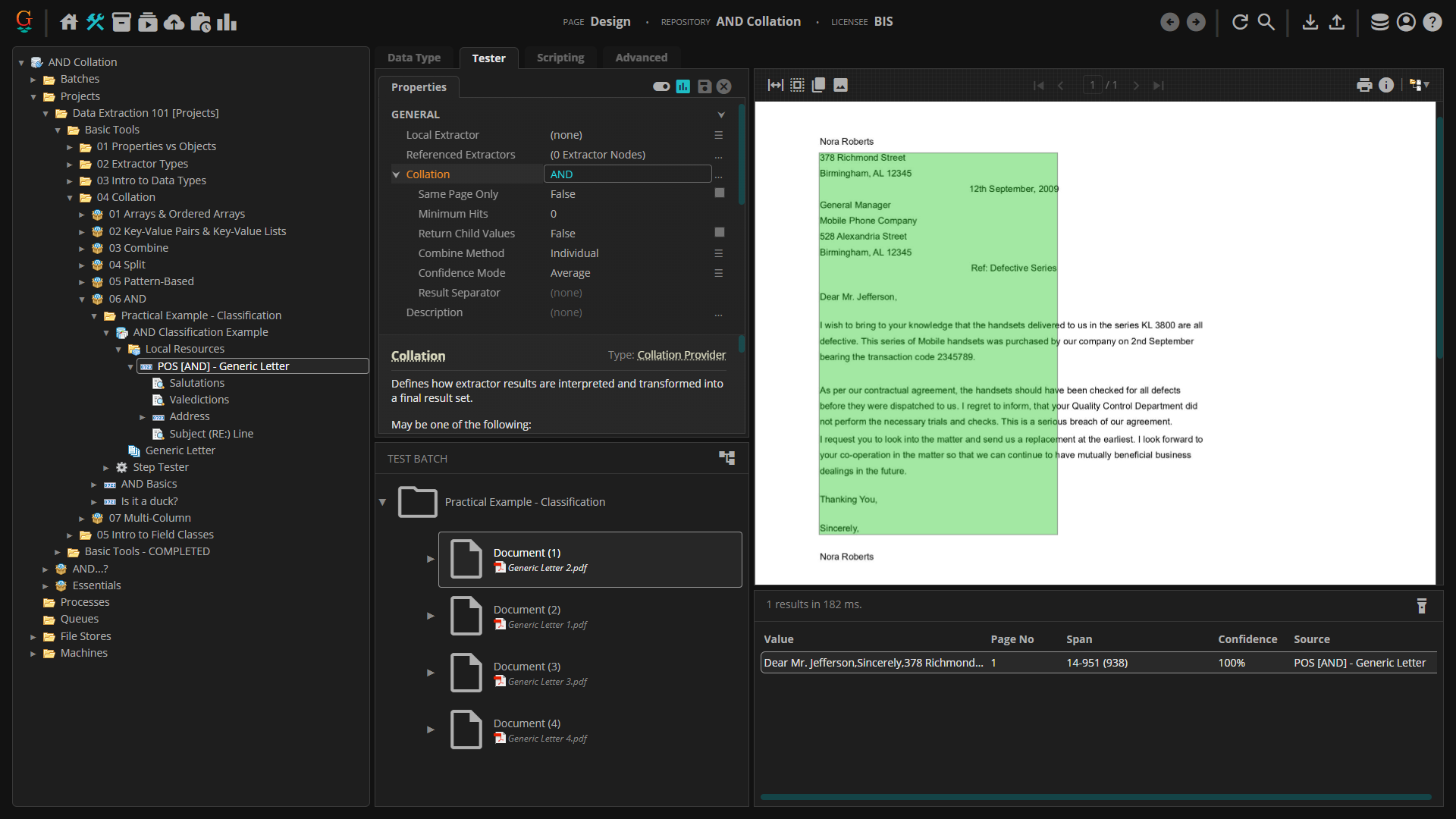Click the fit-to-width icon in viewer
The image size is (1456, 819).
point(775,85)
